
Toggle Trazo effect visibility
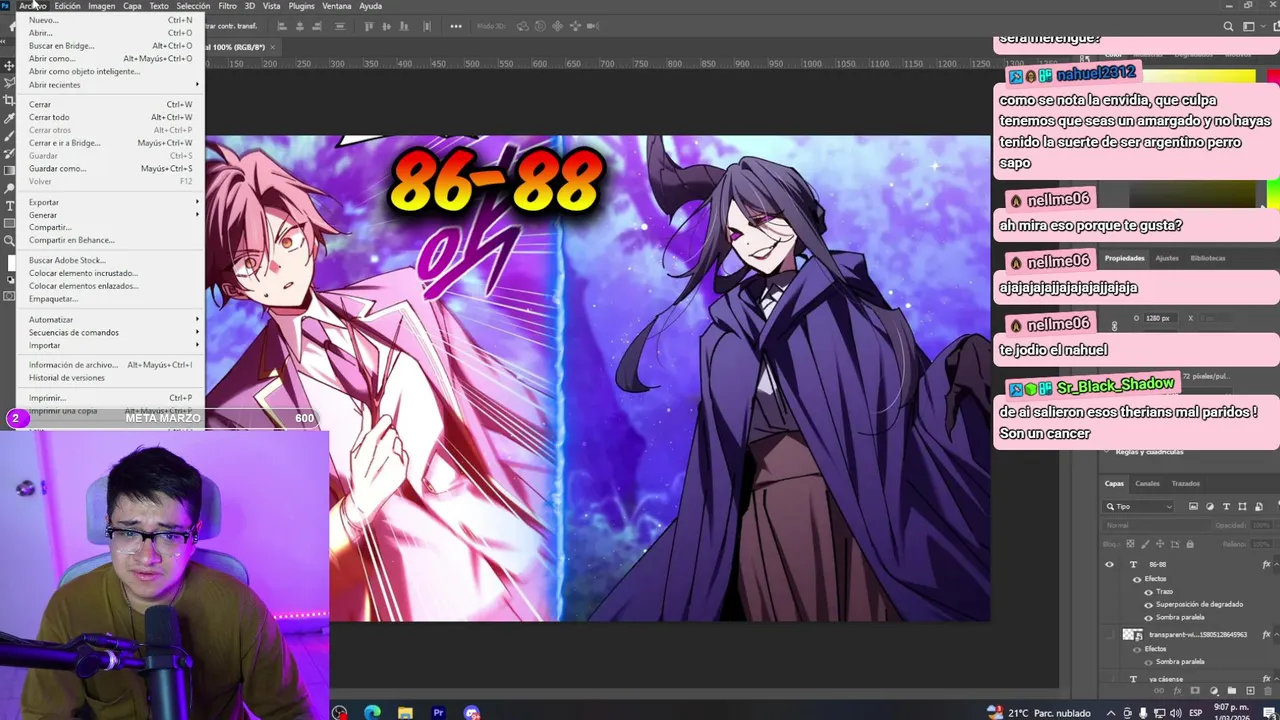point(1148,592)
